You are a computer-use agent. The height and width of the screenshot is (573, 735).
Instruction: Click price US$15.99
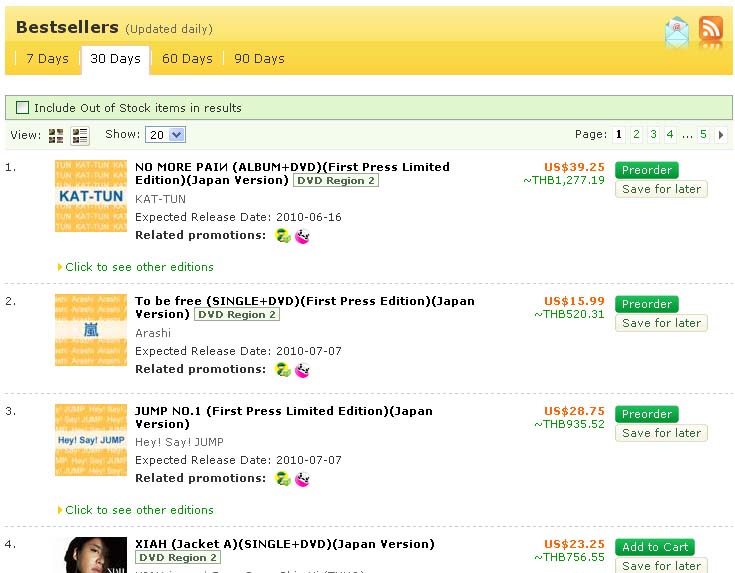click(x=574, y=301)
